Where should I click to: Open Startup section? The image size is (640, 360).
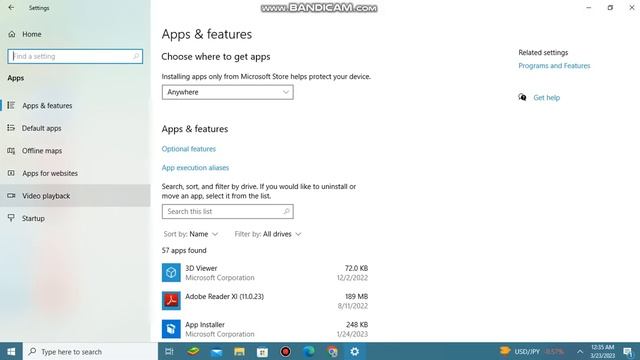tap(75, 218)
